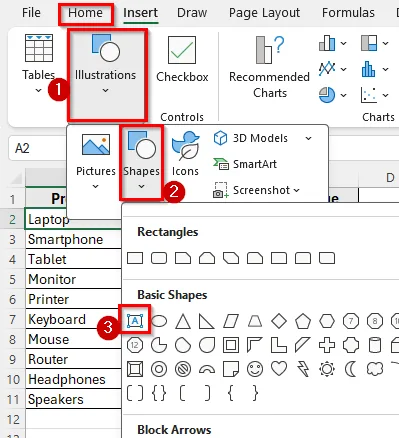Select the plain Rectangle shape
399x438 pixels.
click(x=135, y=258)
